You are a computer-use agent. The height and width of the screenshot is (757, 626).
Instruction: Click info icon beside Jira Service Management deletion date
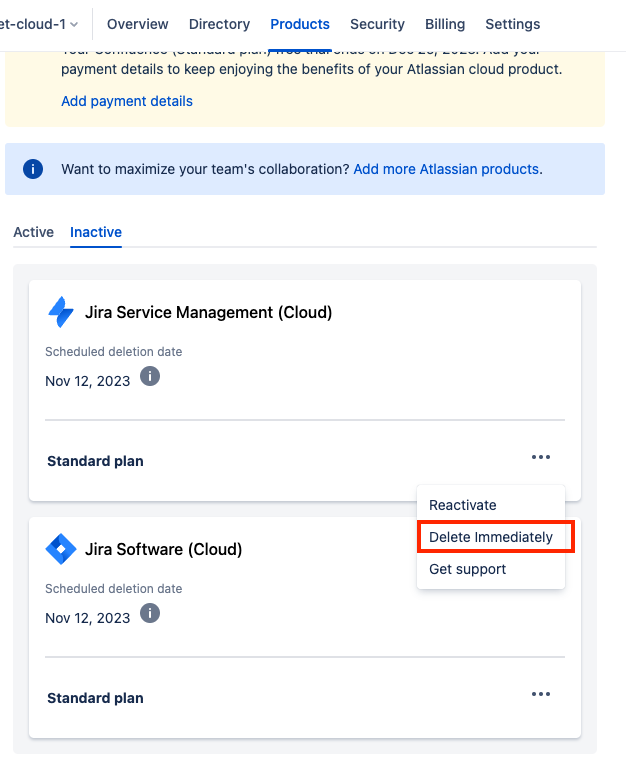tap(150, 376)
